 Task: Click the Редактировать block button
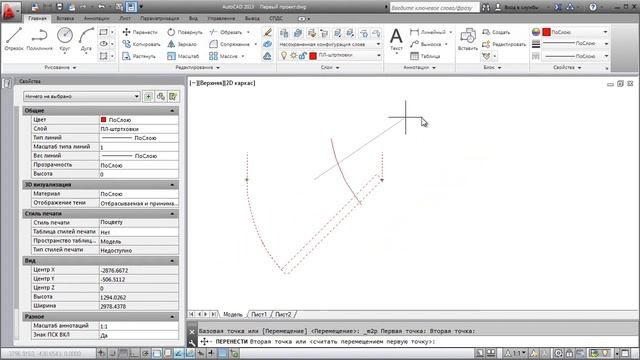click(x=504, y=44)
